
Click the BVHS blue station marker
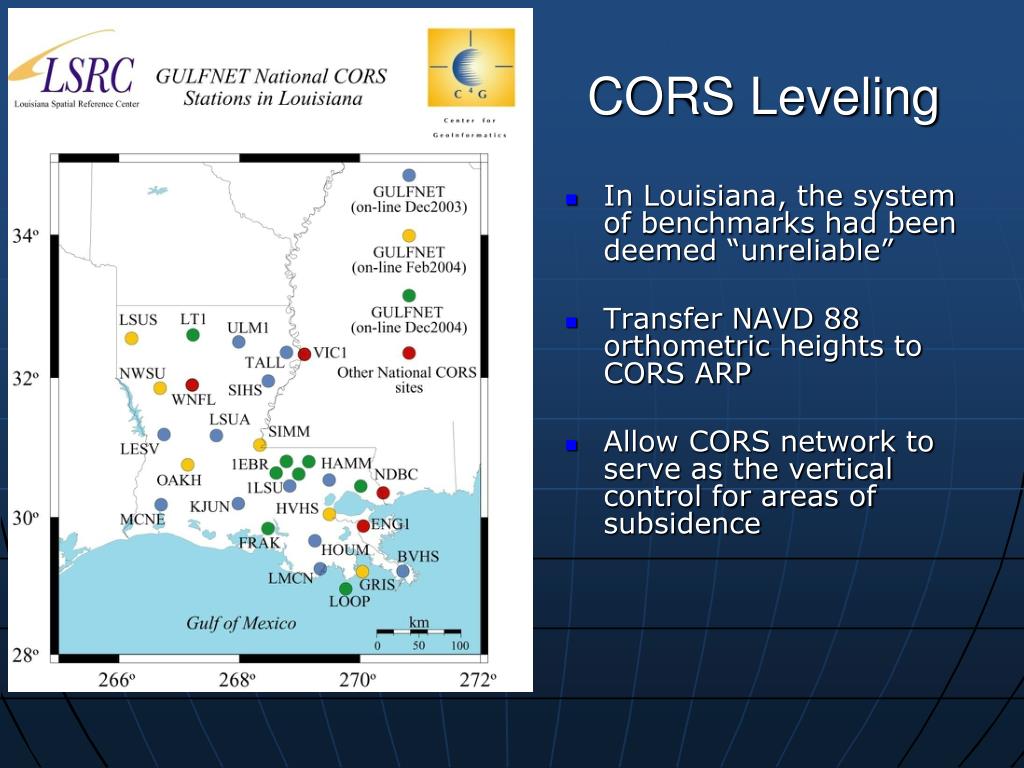click(x=403, y=571)
